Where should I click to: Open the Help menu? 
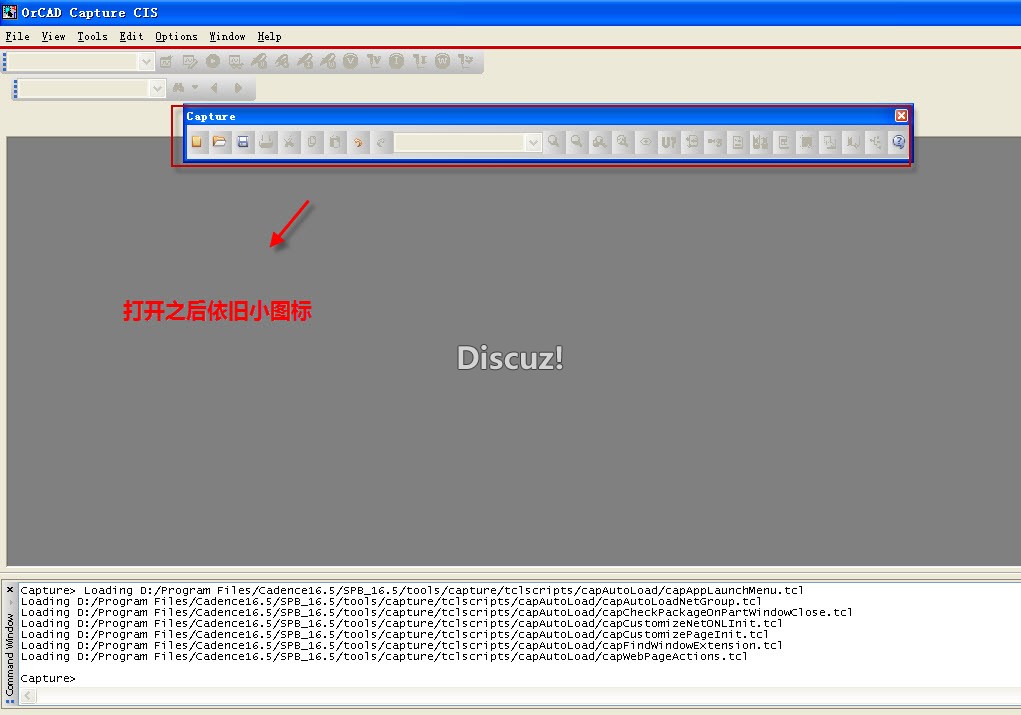270,36
